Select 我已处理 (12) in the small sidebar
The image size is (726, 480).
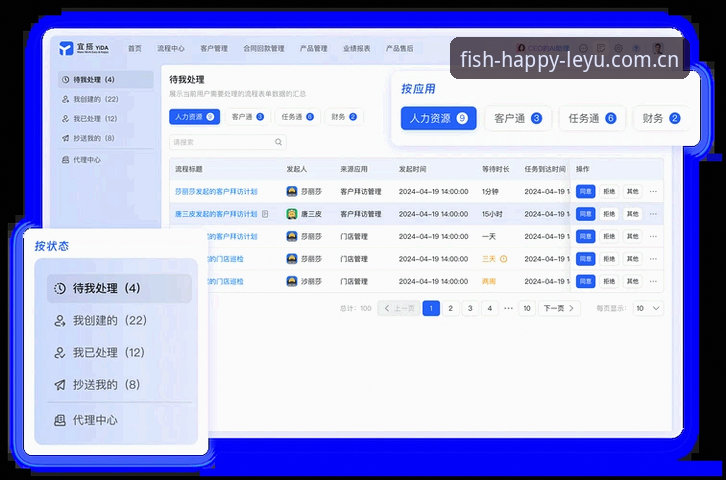click(106, 118)
